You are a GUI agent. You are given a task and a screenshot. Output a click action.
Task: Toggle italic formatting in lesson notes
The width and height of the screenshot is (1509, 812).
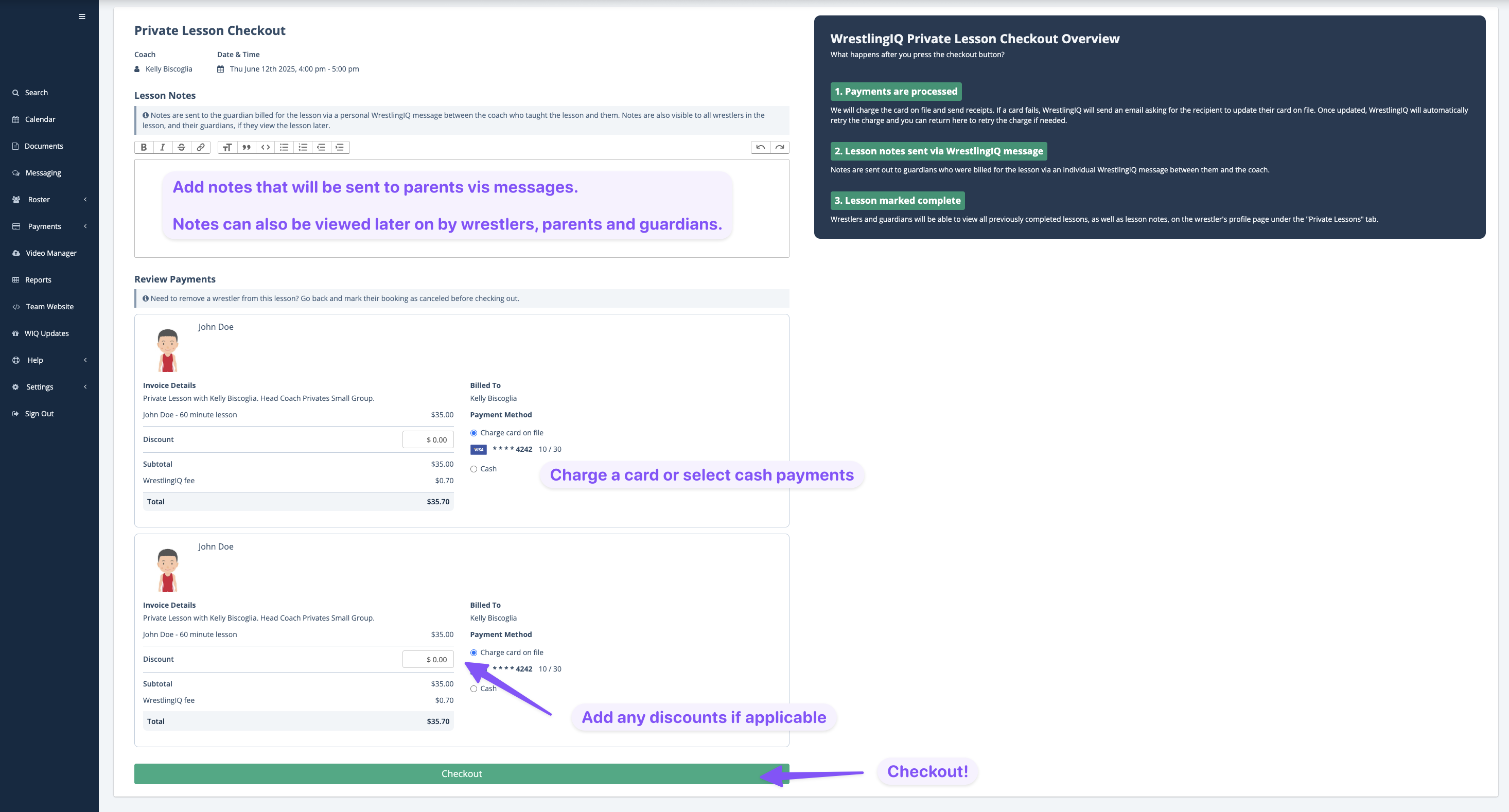coord(162,147)
